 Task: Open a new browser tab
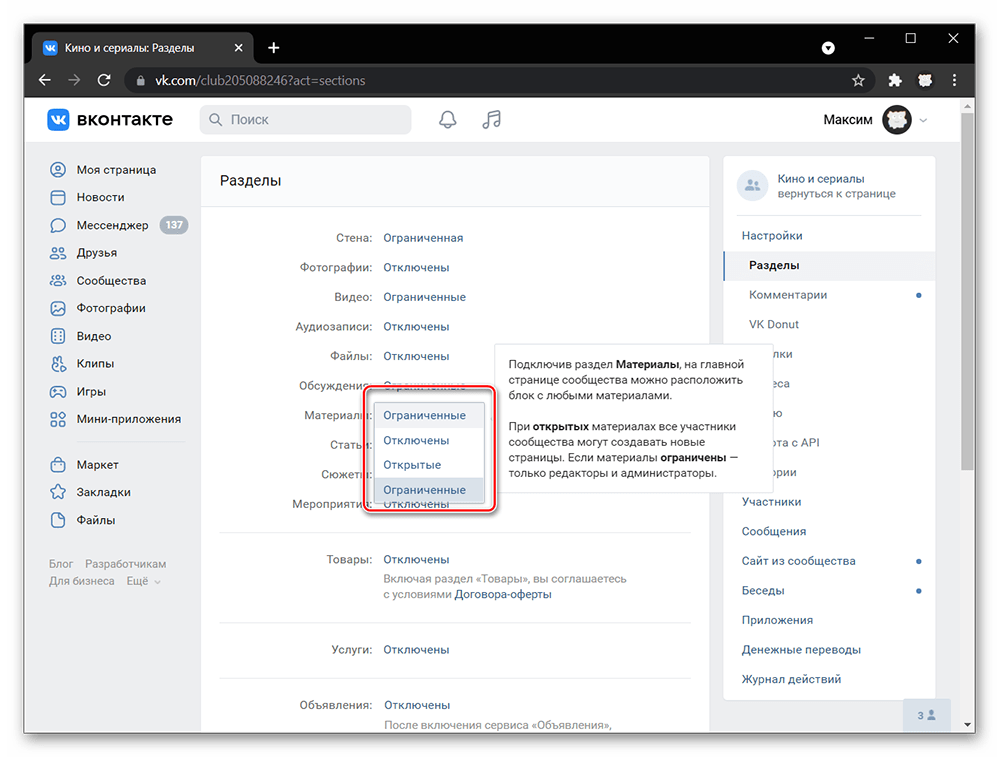(273, 48)
